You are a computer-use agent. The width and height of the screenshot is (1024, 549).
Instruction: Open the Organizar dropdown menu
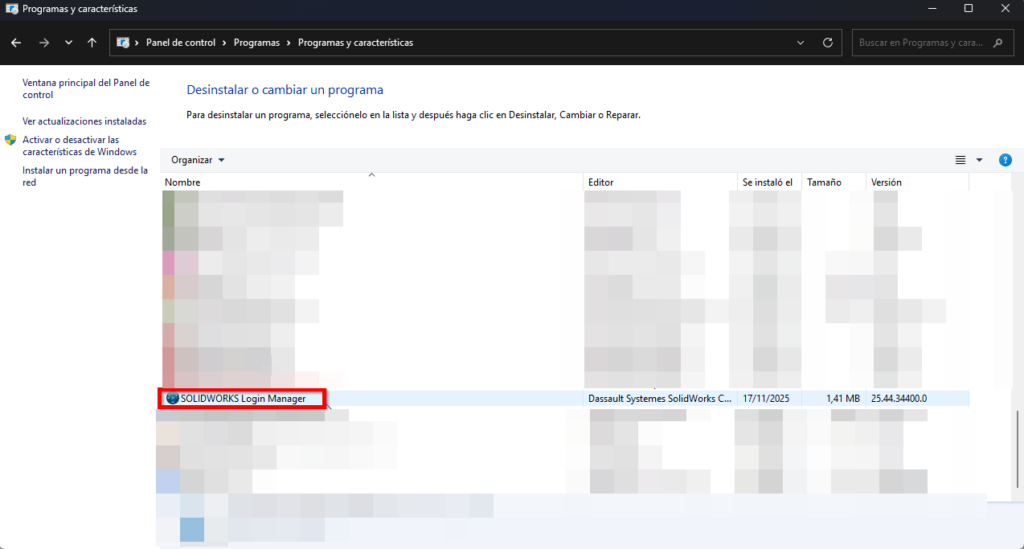(197, 160)
